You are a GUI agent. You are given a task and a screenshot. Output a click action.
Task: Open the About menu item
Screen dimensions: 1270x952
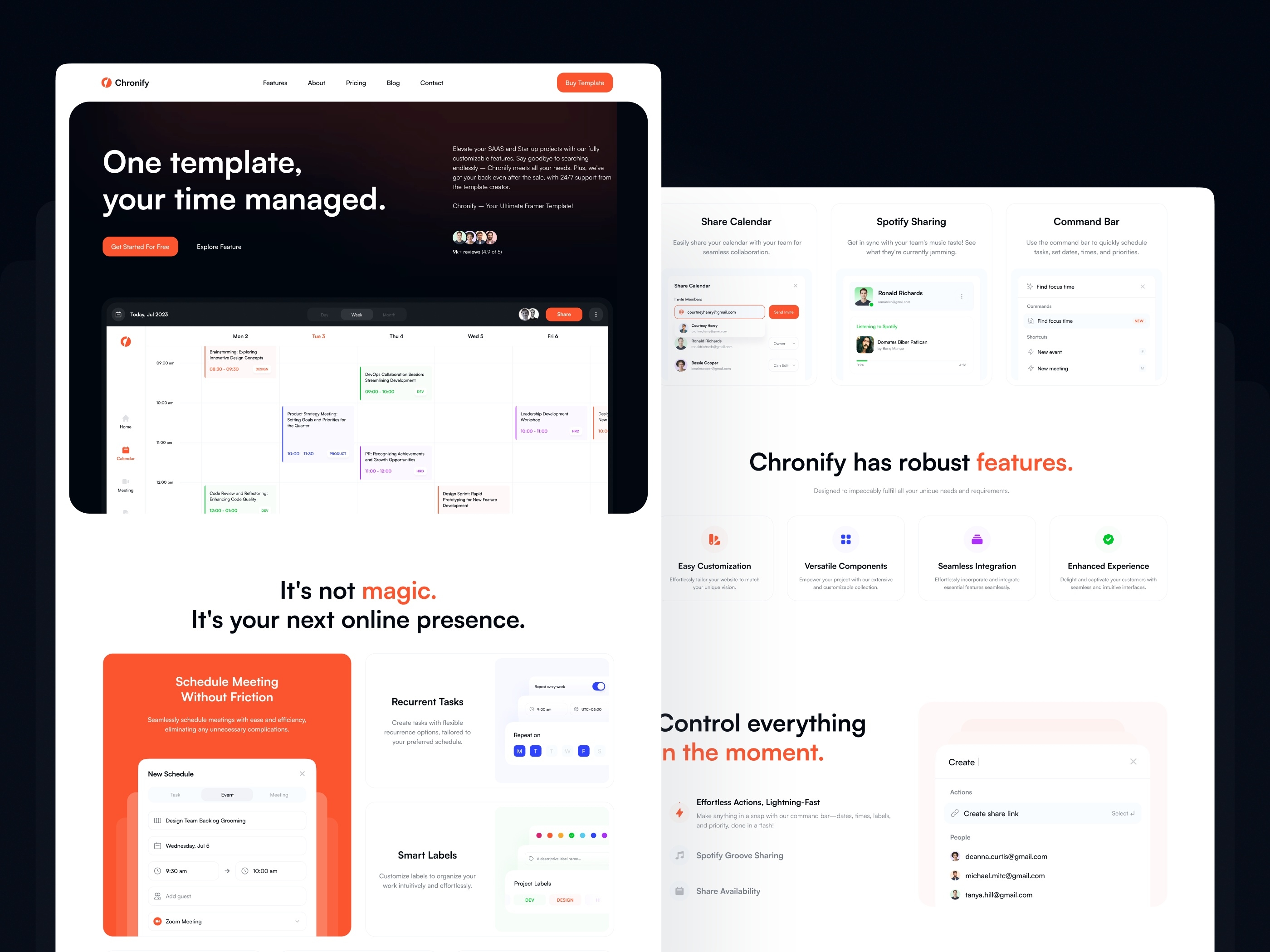[x=316, y=82]
